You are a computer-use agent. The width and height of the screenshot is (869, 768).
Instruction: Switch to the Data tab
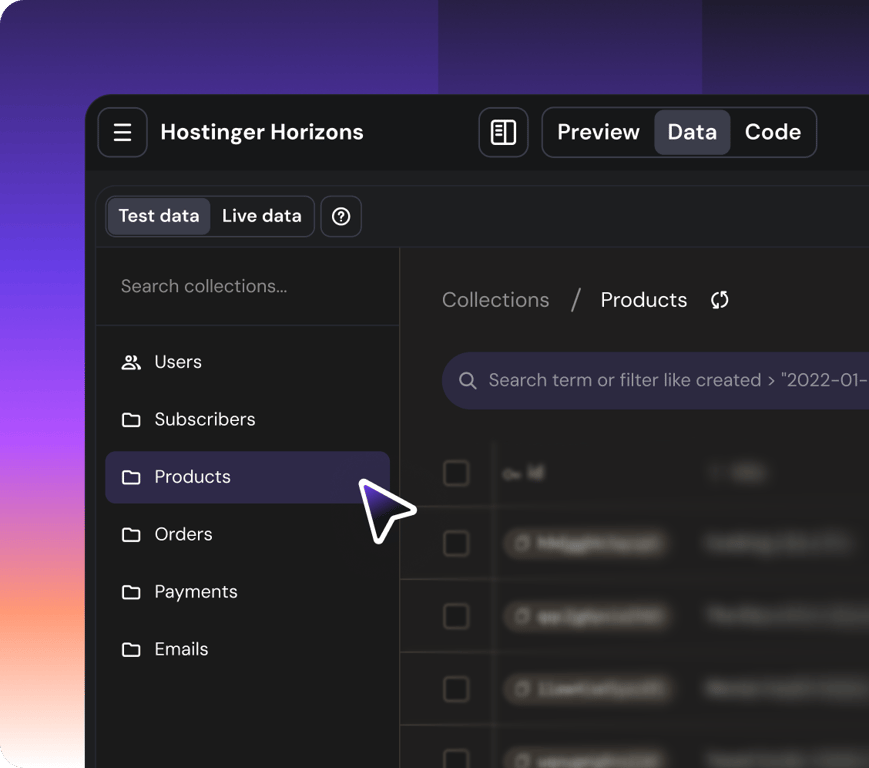[692, 132]
